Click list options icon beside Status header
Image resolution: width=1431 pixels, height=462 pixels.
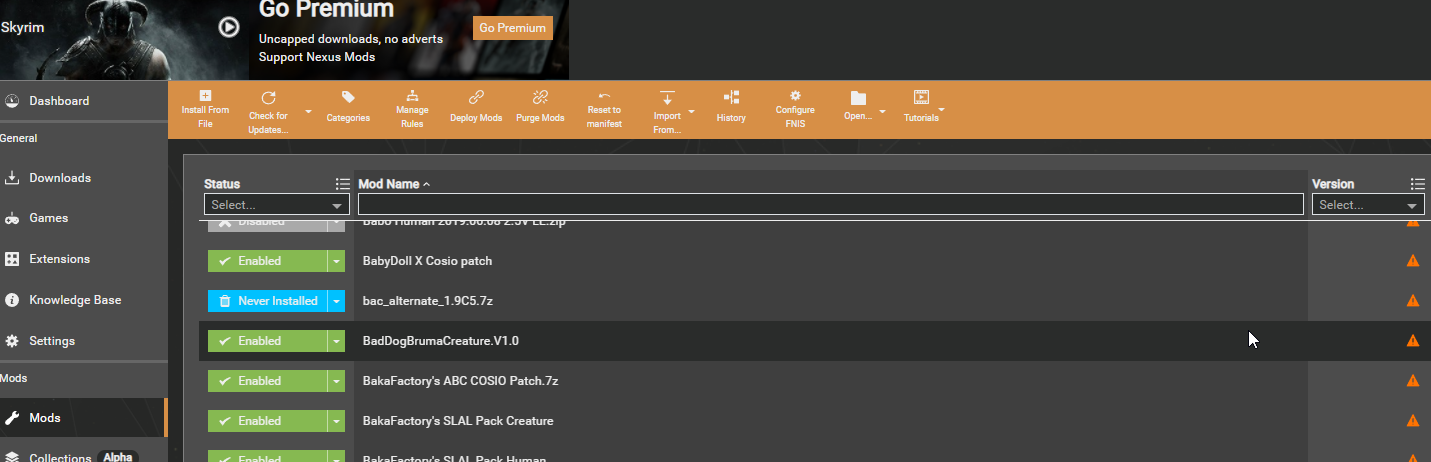click(343, 184)
